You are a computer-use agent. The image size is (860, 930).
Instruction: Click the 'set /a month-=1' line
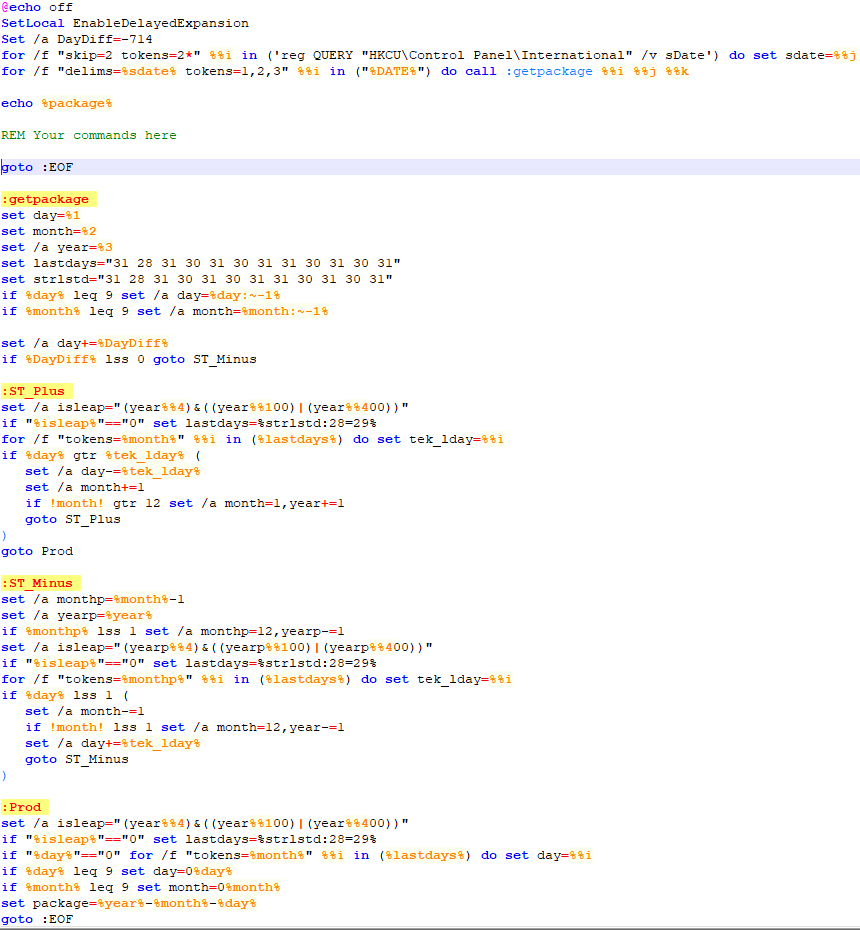pos(84,712)
